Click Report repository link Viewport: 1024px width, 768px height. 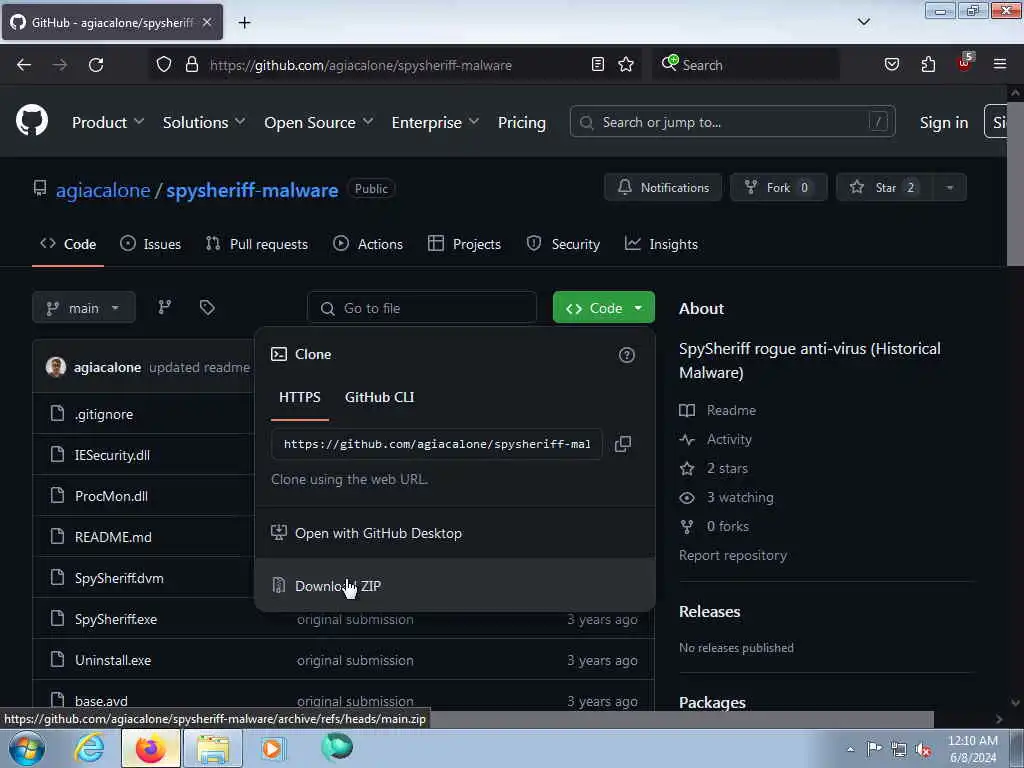733,555
